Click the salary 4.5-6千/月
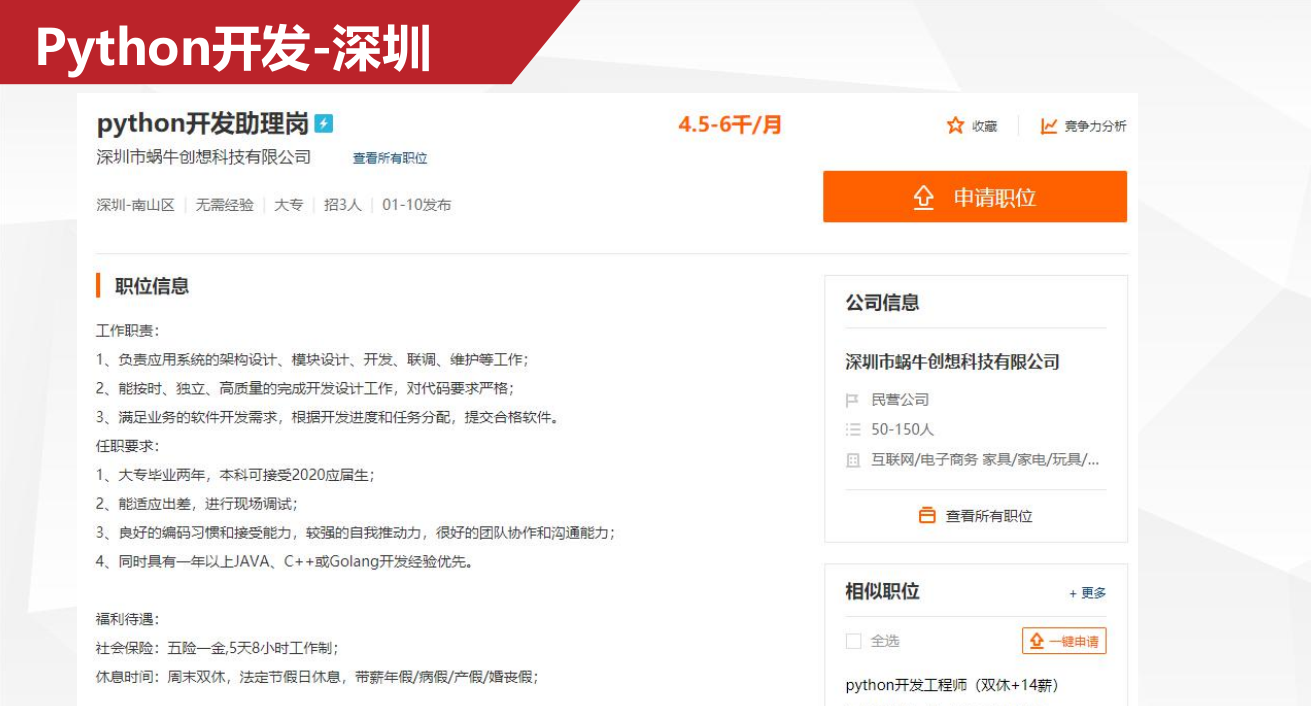 click(730, 125)
